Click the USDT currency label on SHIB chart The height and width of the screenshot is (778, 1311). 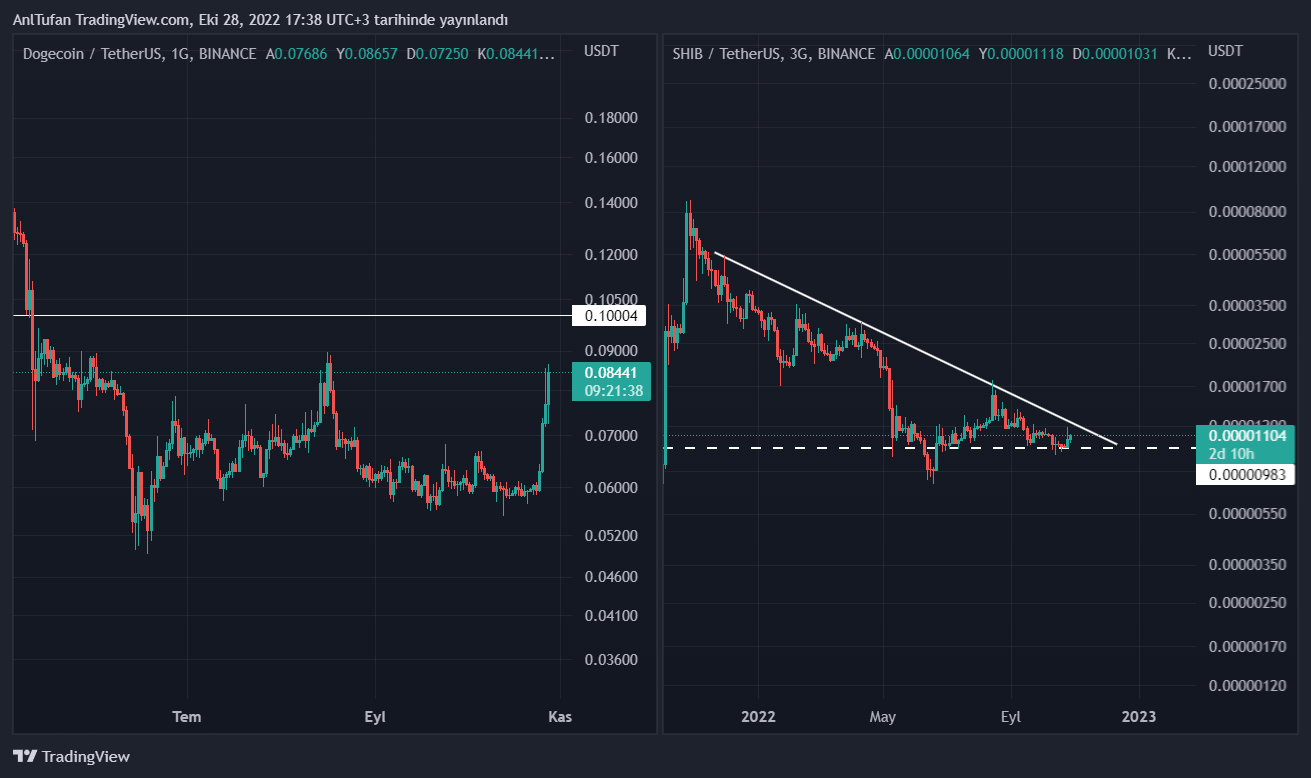pos(1225,51)
